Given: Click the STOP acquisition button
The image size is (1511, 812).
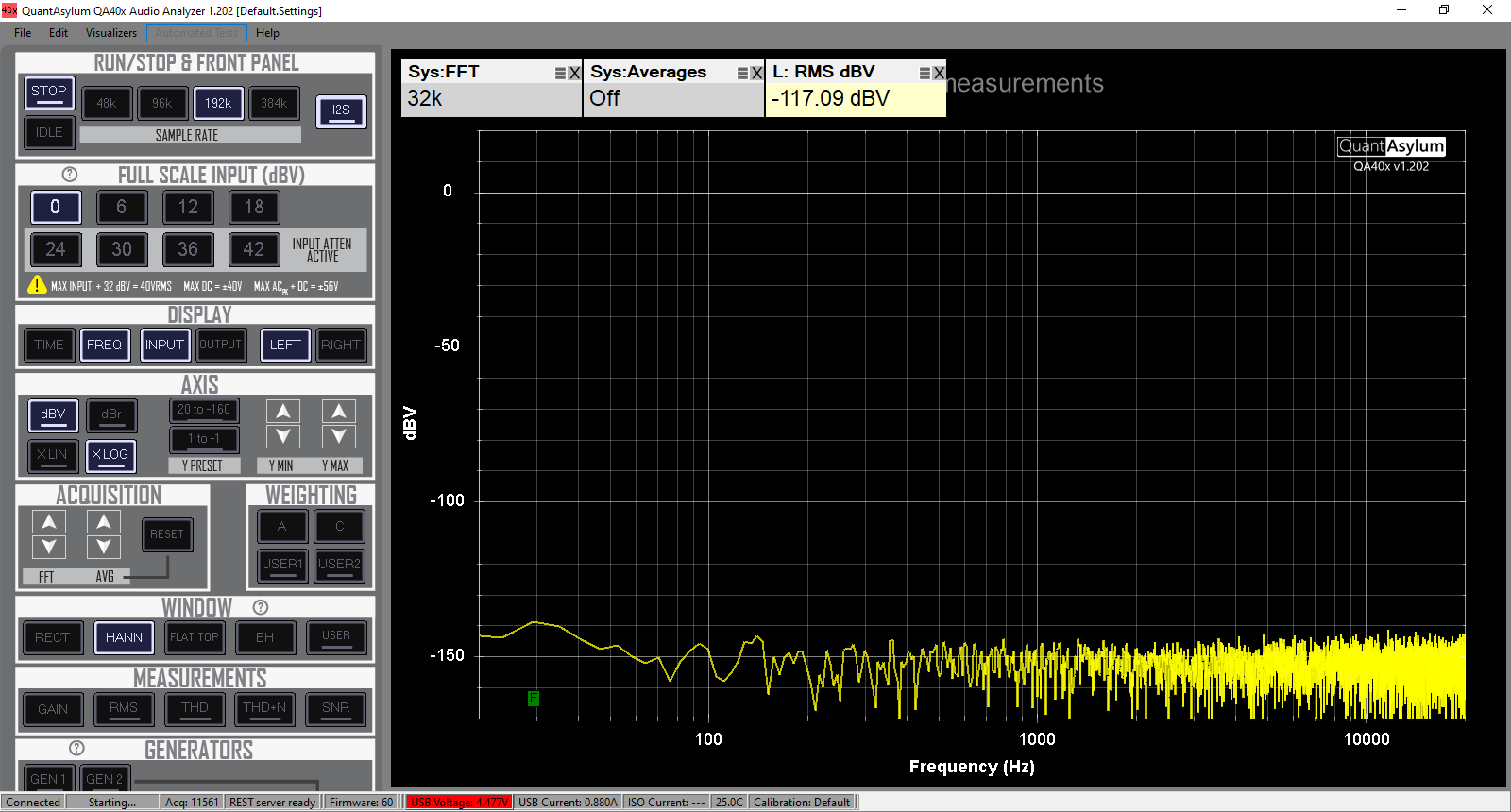Looking at the screenshot, I should pos(49,93).
